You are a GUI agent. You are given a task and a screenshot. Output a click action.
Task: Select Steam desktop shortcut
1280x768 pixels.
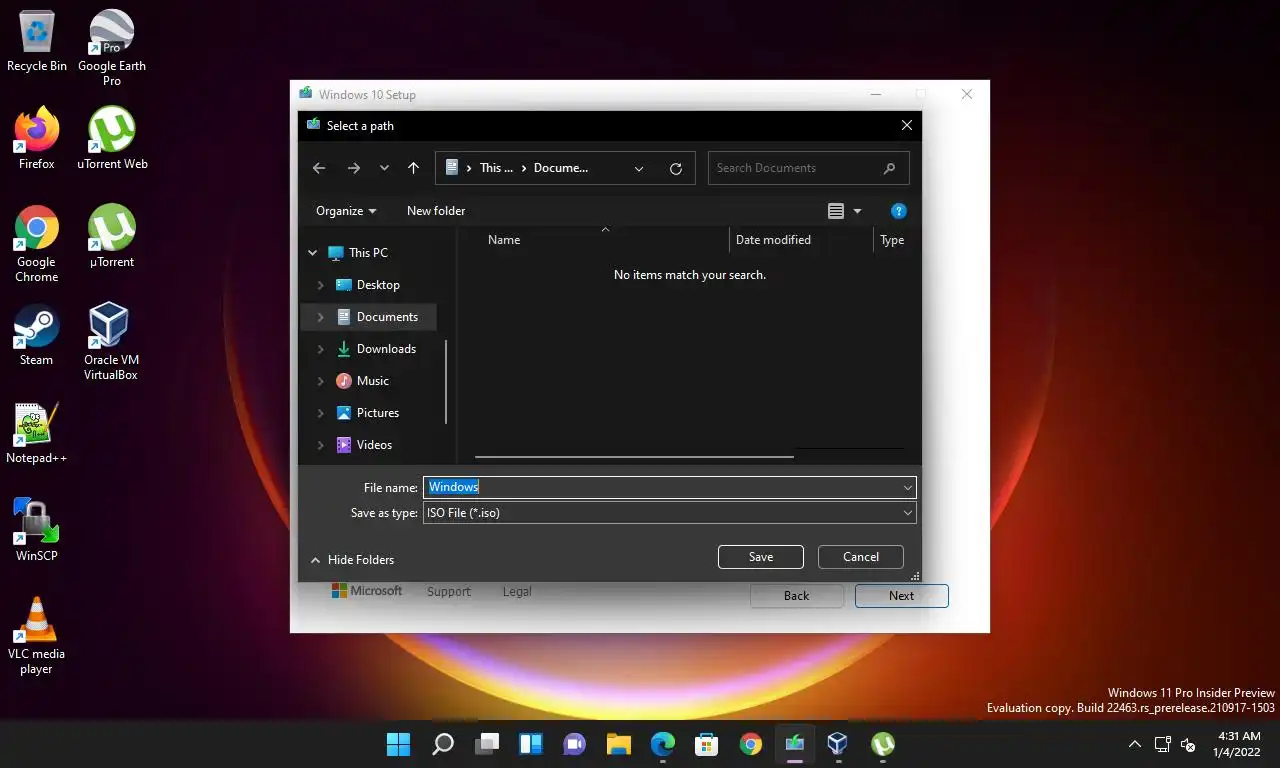pyautogui.click(x=37, y=335)
